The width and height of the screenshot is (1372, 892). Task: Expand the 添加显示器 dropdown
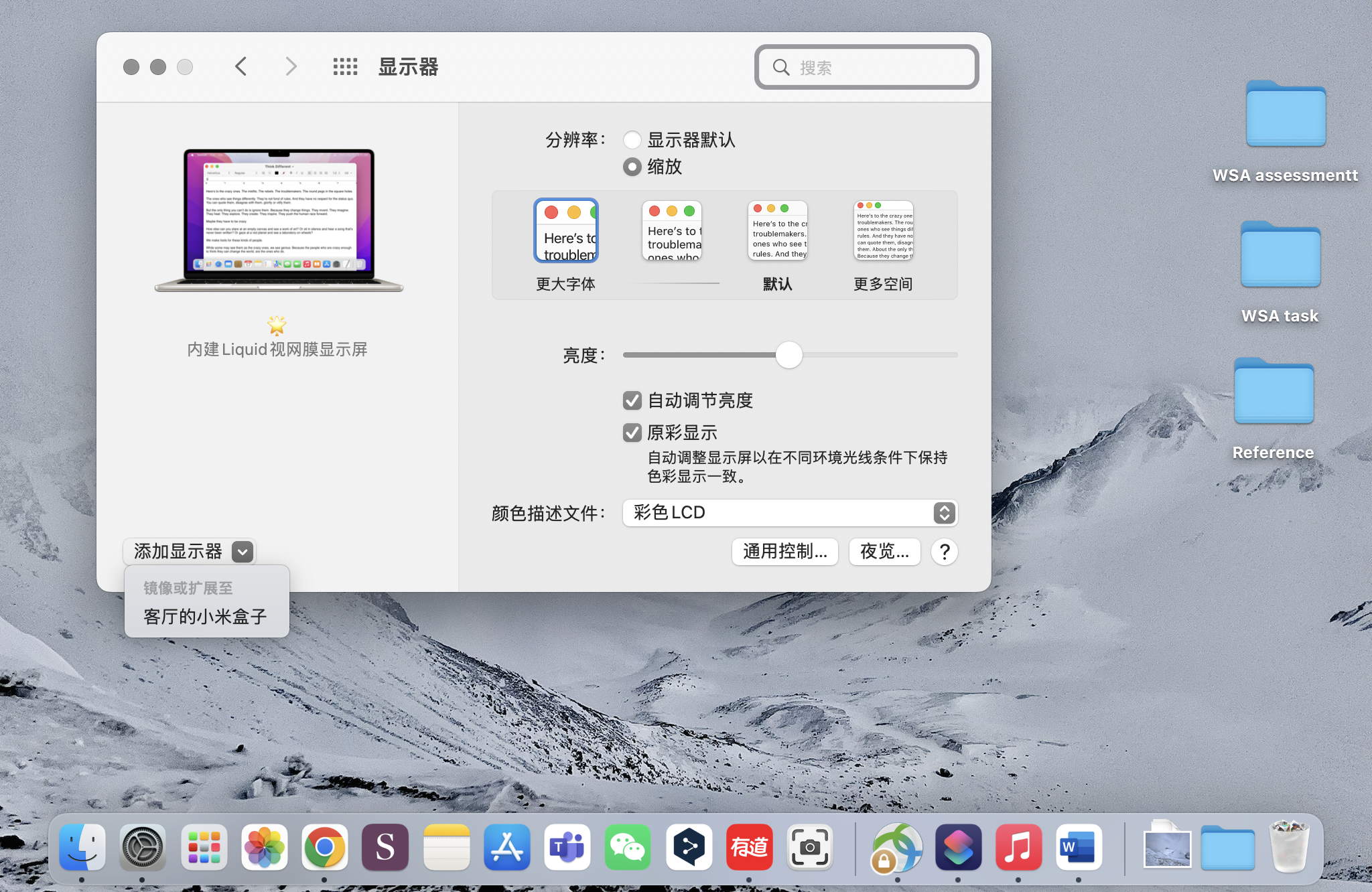pos(190,552)
